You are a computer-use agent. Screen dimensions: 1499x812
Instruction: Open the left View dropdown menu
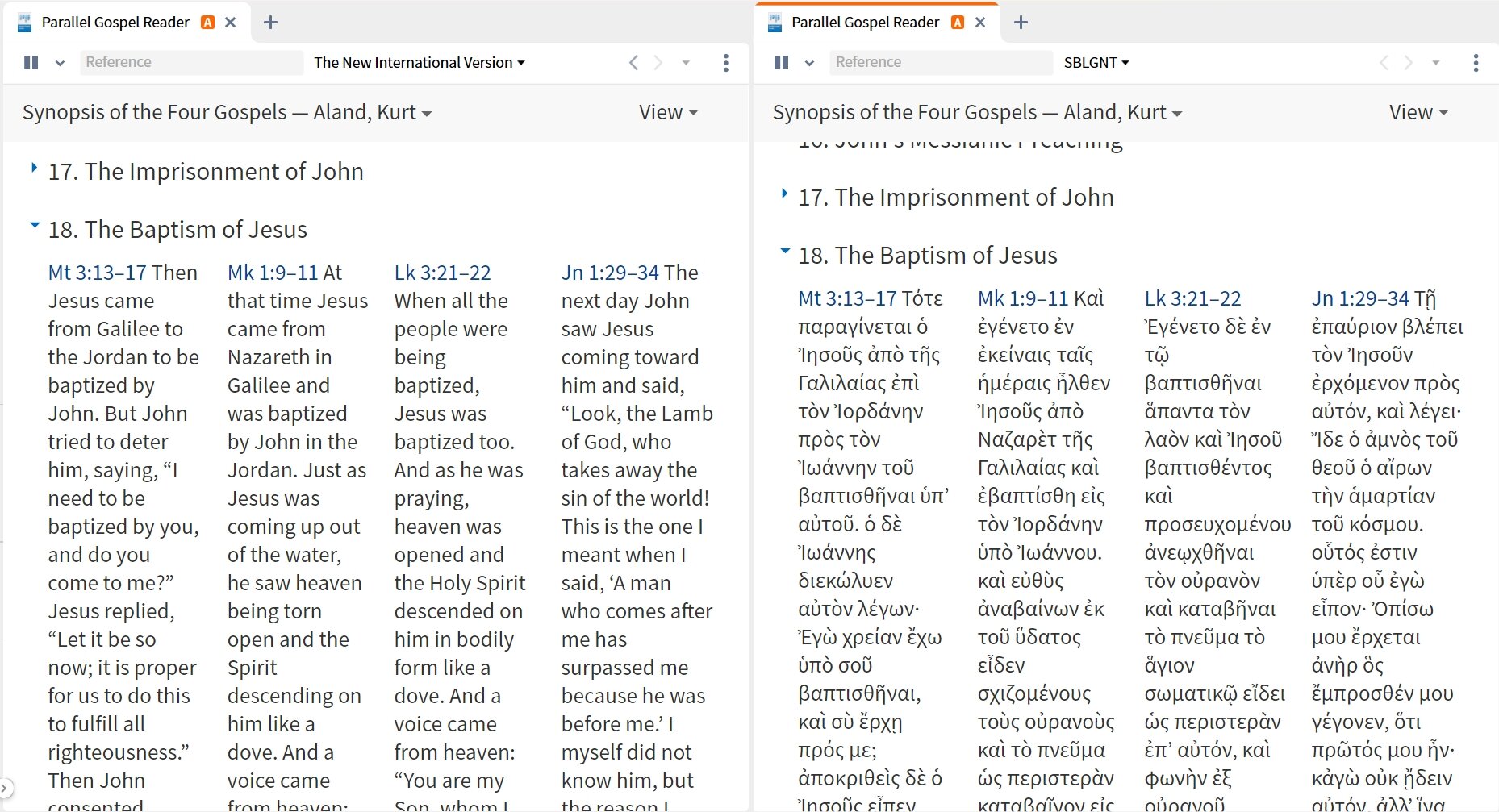(x=668, y=113)
